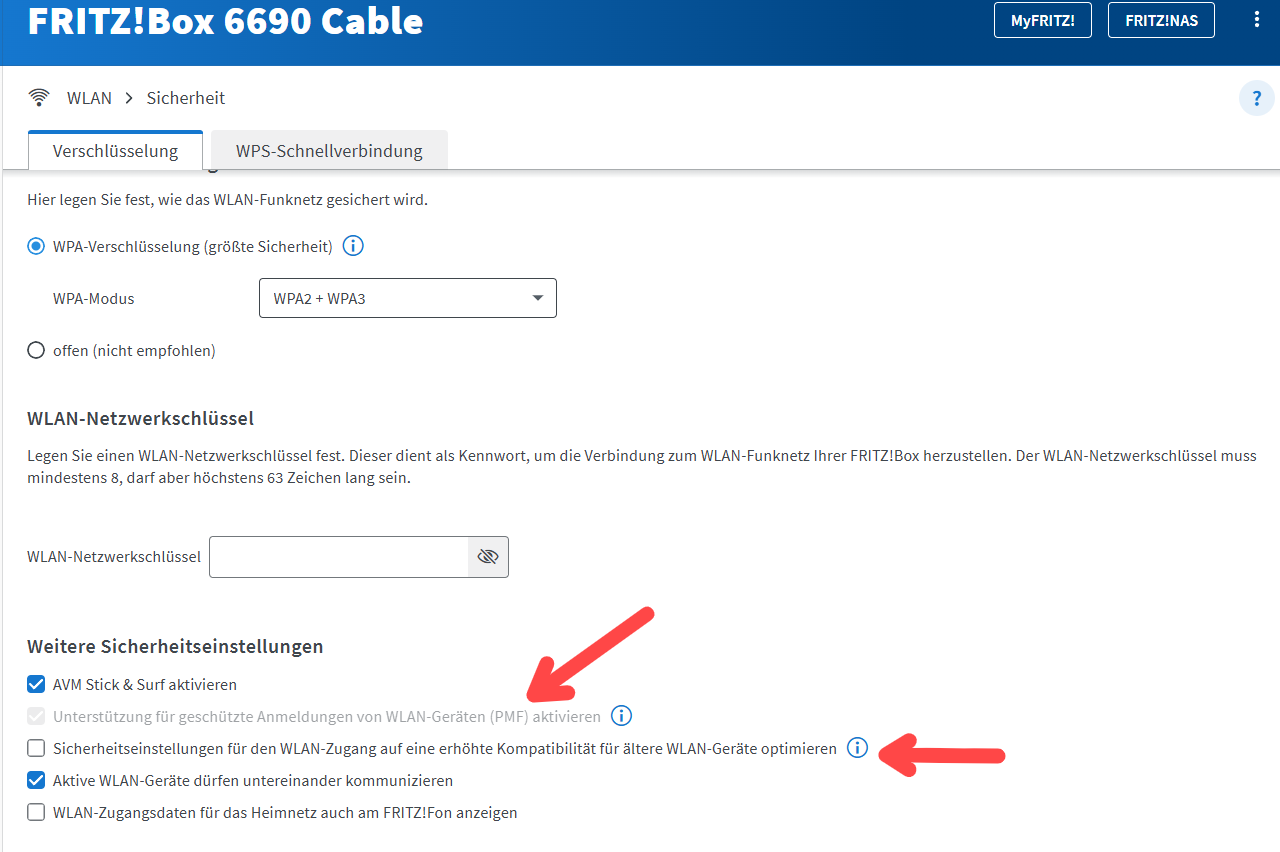The width and height of the screenshot is (1280, 852).
Task: Enable WLAN-Zugangsdaten am FRITZ!Fon anzeigen
Action: click(x=36, y=812)
